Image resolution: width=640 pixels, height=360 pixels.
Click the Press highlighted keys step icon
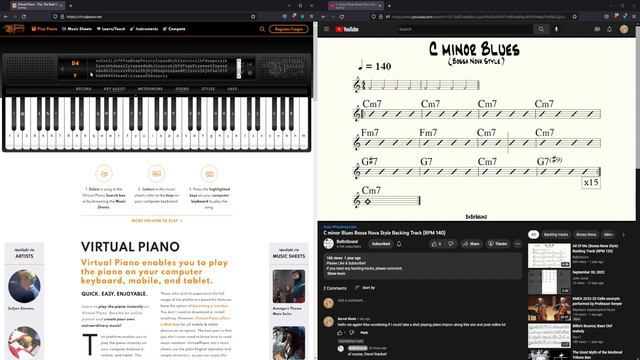(x=209, y=174)
